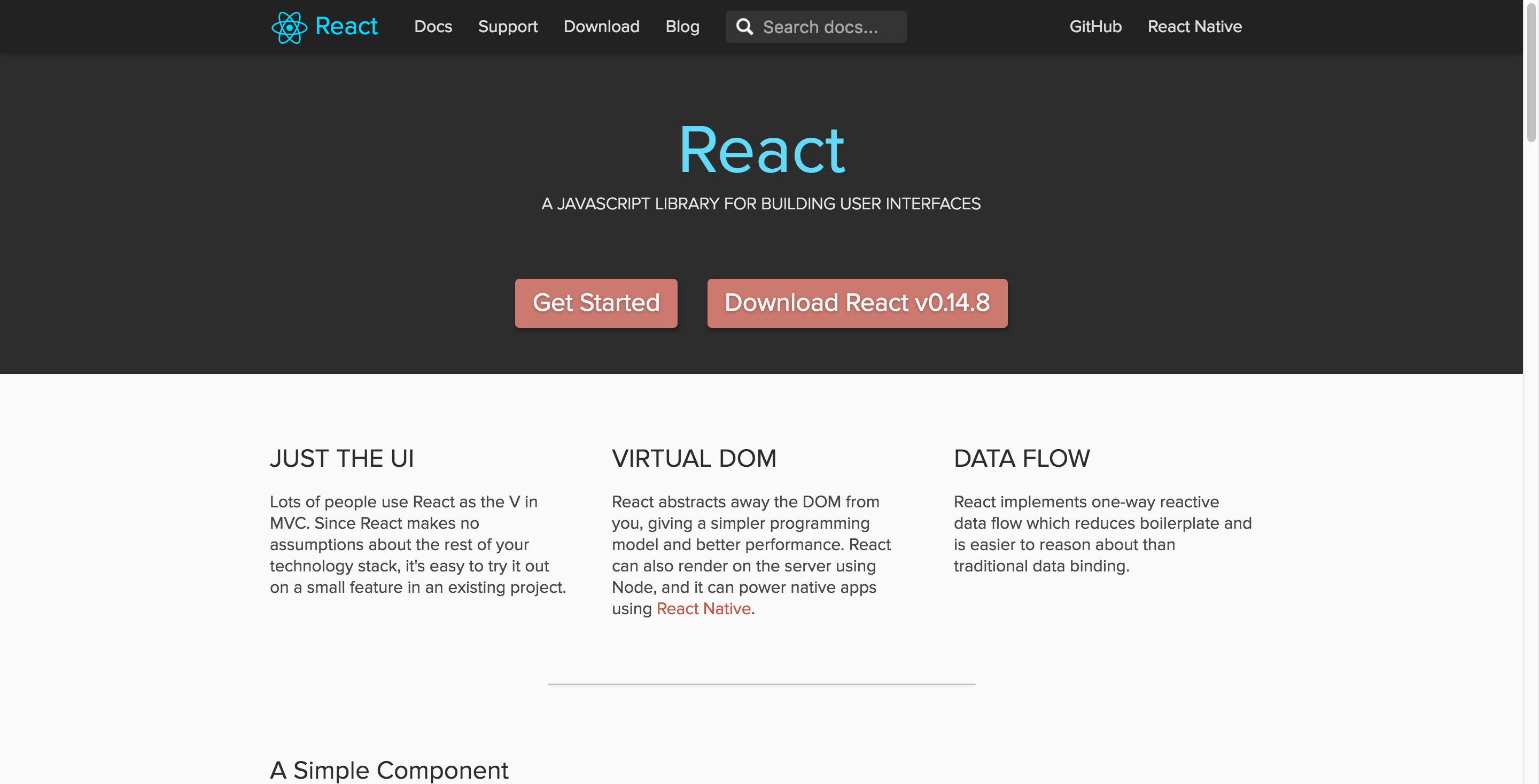Screen dimensions: 1539x784
Task: Click the Download React v0.14.8 button
Action: (x=857, y=302)
